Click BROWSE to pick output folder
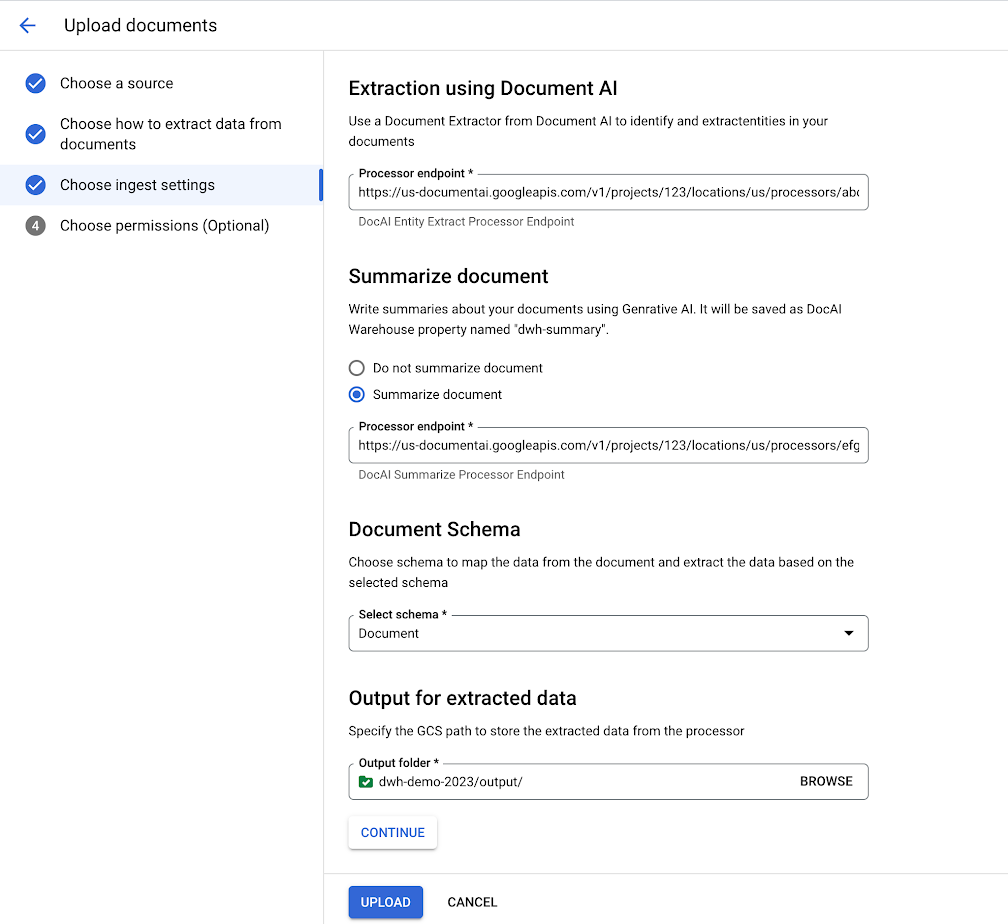Screen dimensions: 1008x924 (x=826, y=782)
